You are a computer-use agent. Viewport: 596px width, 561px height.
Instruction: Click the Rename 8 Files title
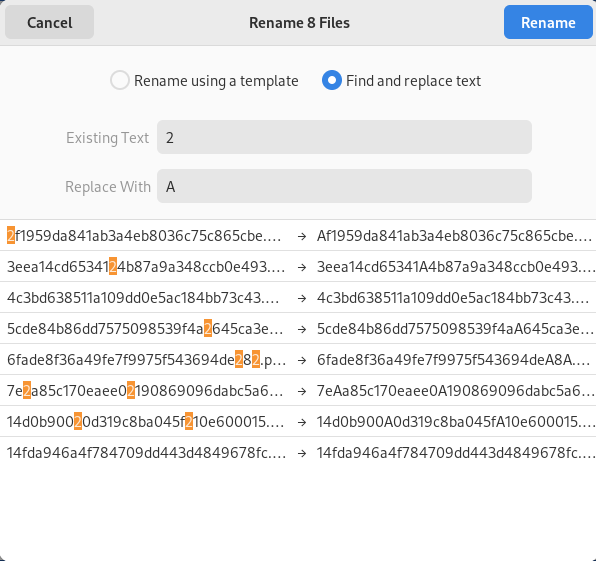point(299,23)
